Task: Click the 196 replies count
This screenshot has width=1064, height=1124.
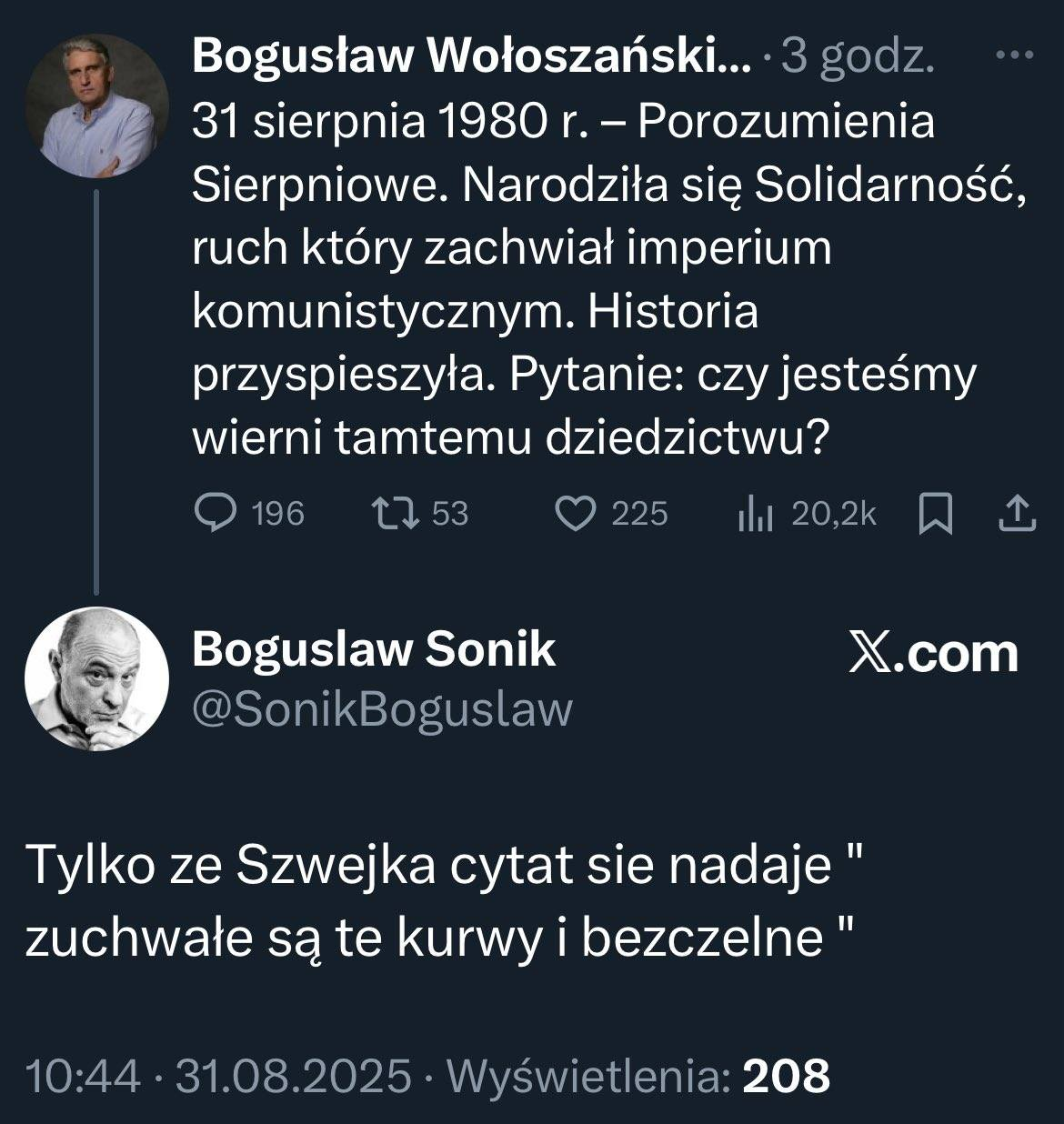Action: 277,514
